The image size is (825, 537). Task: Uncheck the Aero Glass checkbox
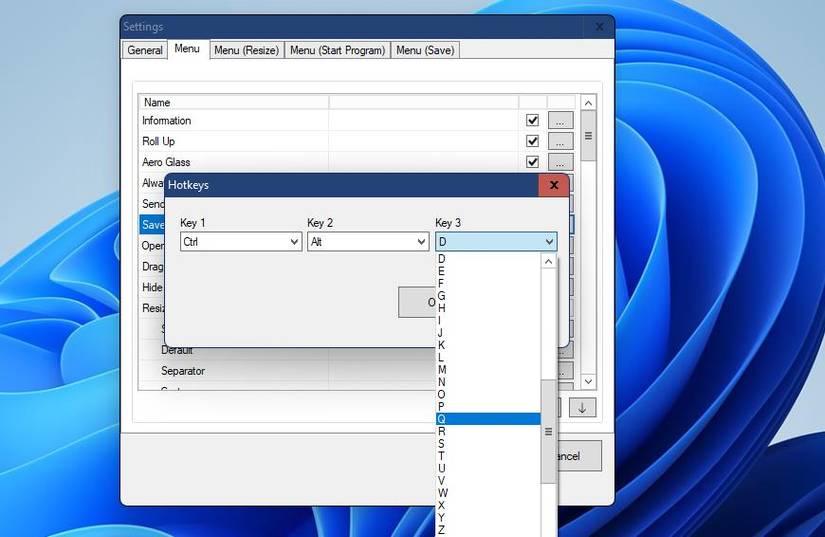(532, 162)
